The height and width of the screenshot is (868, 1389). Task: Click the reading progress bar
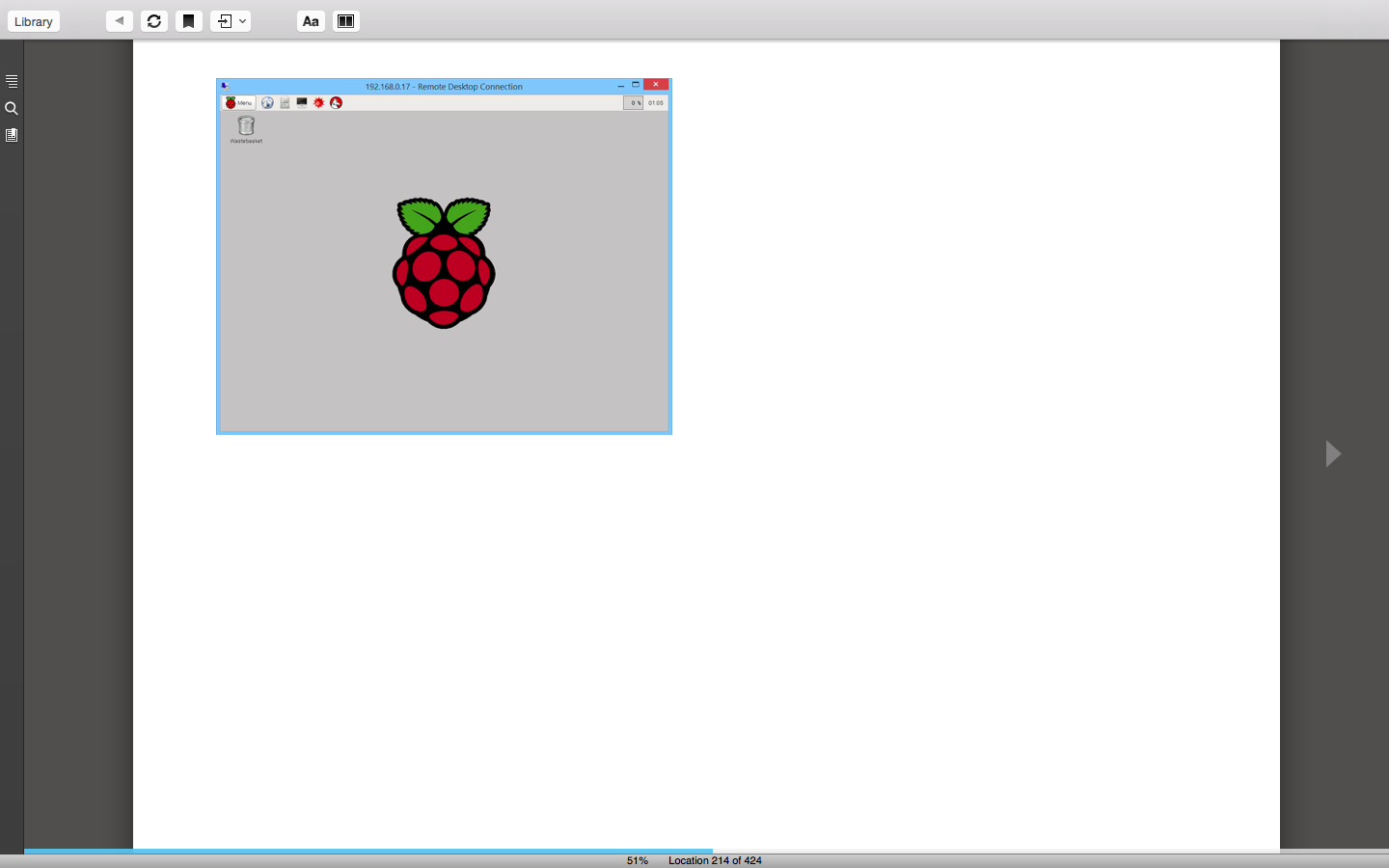point(706,851)
